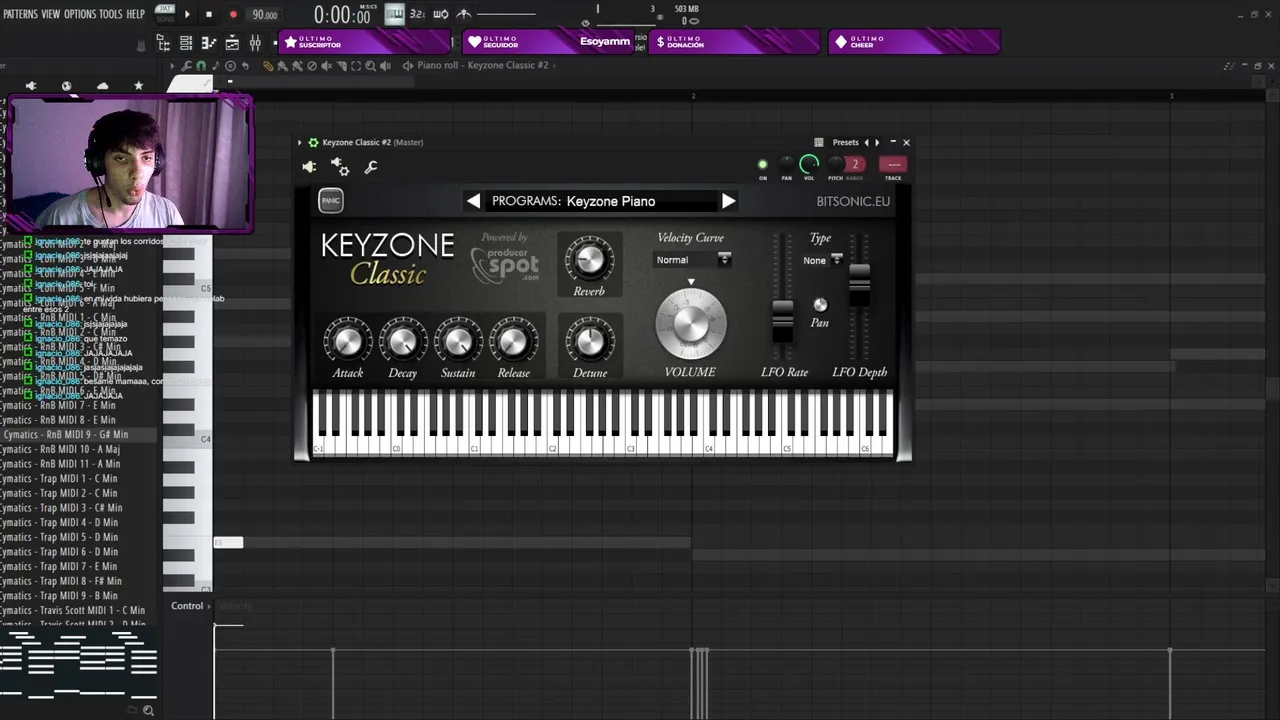Screen dimensions: 1280x720
Task: Click the Keyzone Classic gear icon in title bar
Action: (313, 142)
